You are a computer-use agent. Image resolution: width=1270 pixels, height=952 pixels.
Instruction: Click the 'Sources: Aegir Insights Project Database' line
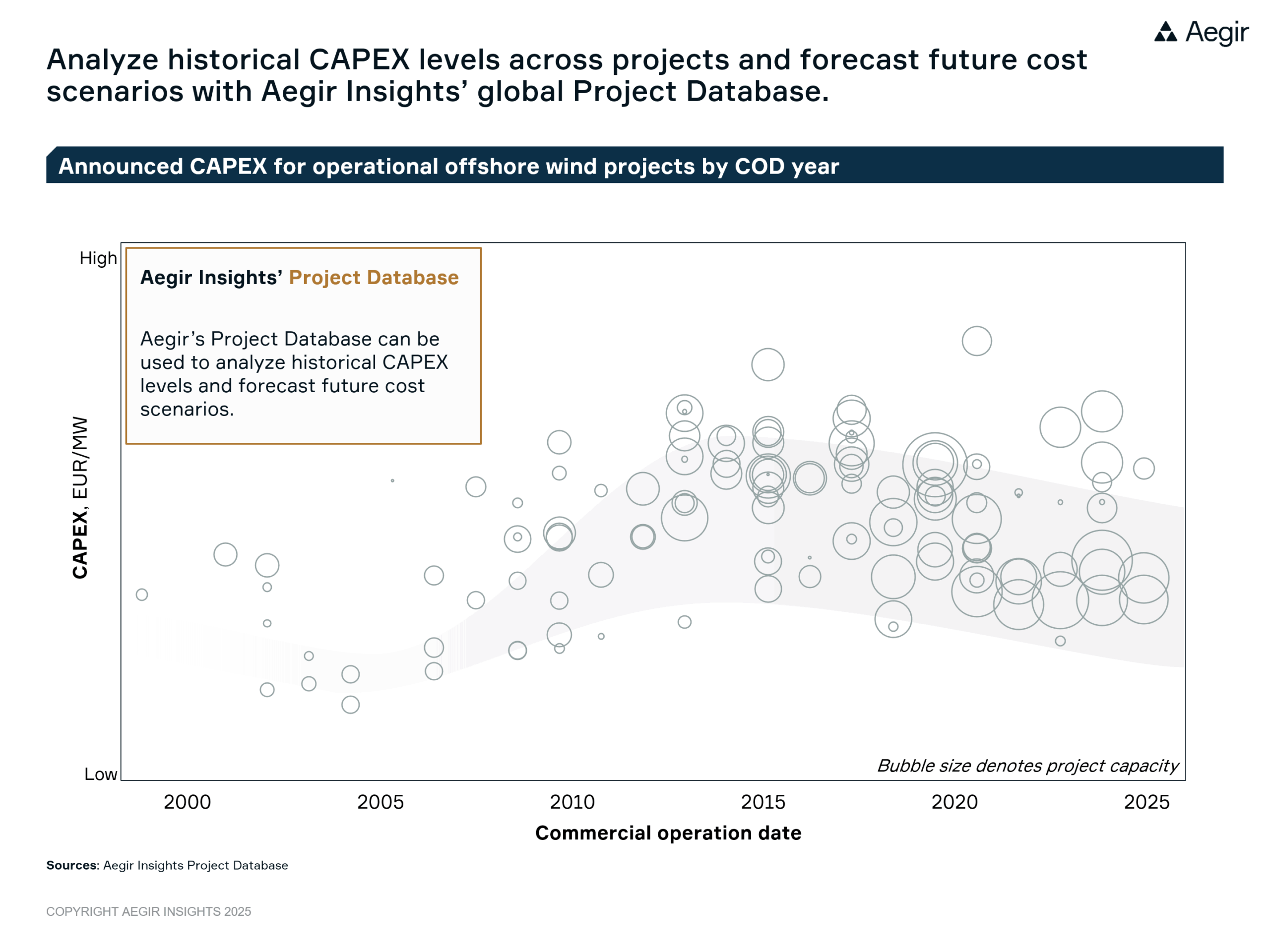pyautogui.click(x=167, y=865)
